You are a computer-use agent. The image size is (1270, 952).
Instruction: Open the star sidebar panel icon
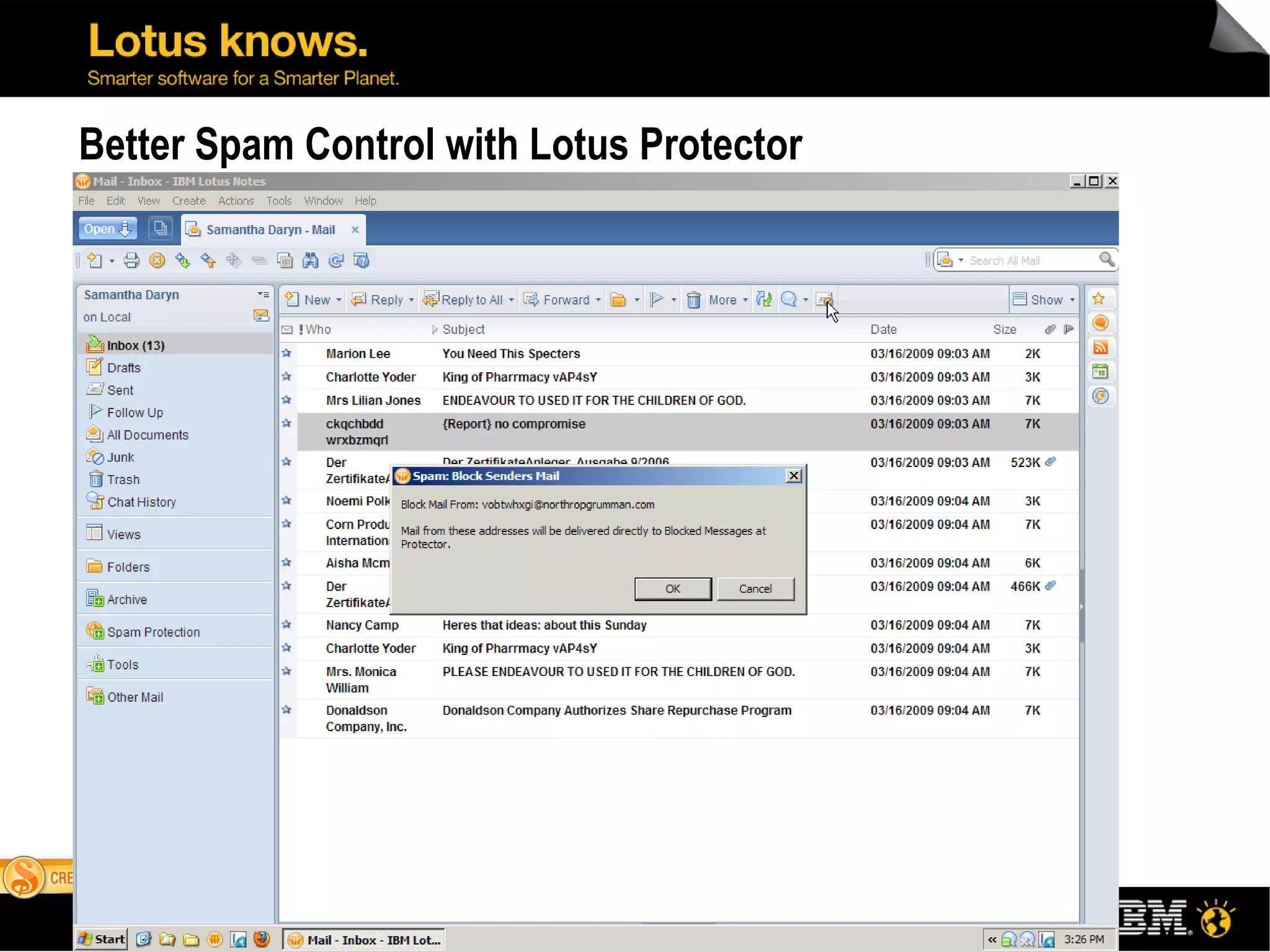pyautogui.click(x=1099, y=299)
